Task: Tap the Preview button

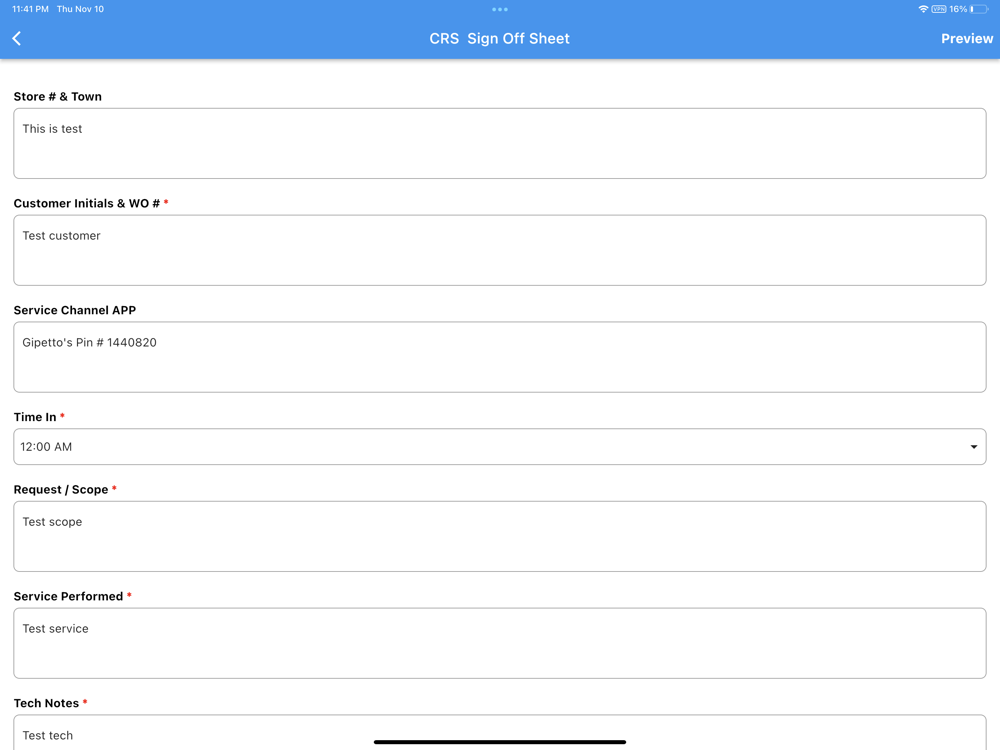Action: click(x=967, y=38)
